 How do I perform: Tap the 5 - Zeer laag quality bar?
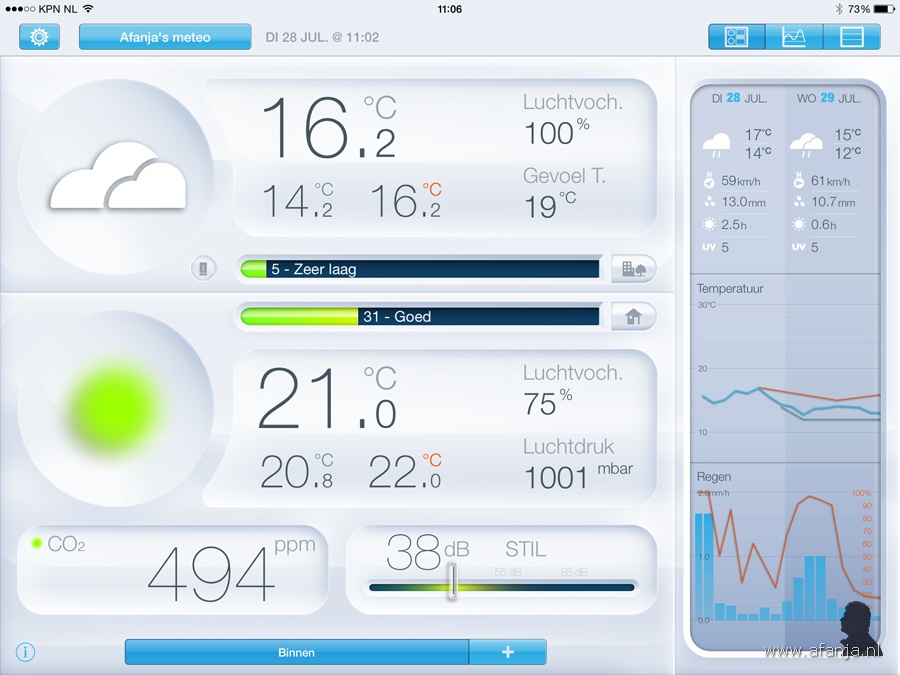tap(420, 269)
